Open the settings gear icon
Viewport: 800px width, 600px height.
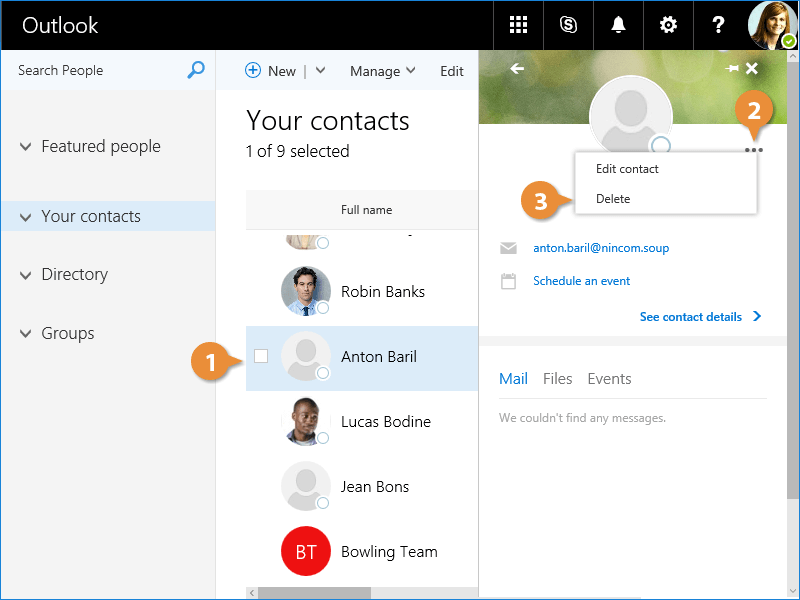pos(667,25)
